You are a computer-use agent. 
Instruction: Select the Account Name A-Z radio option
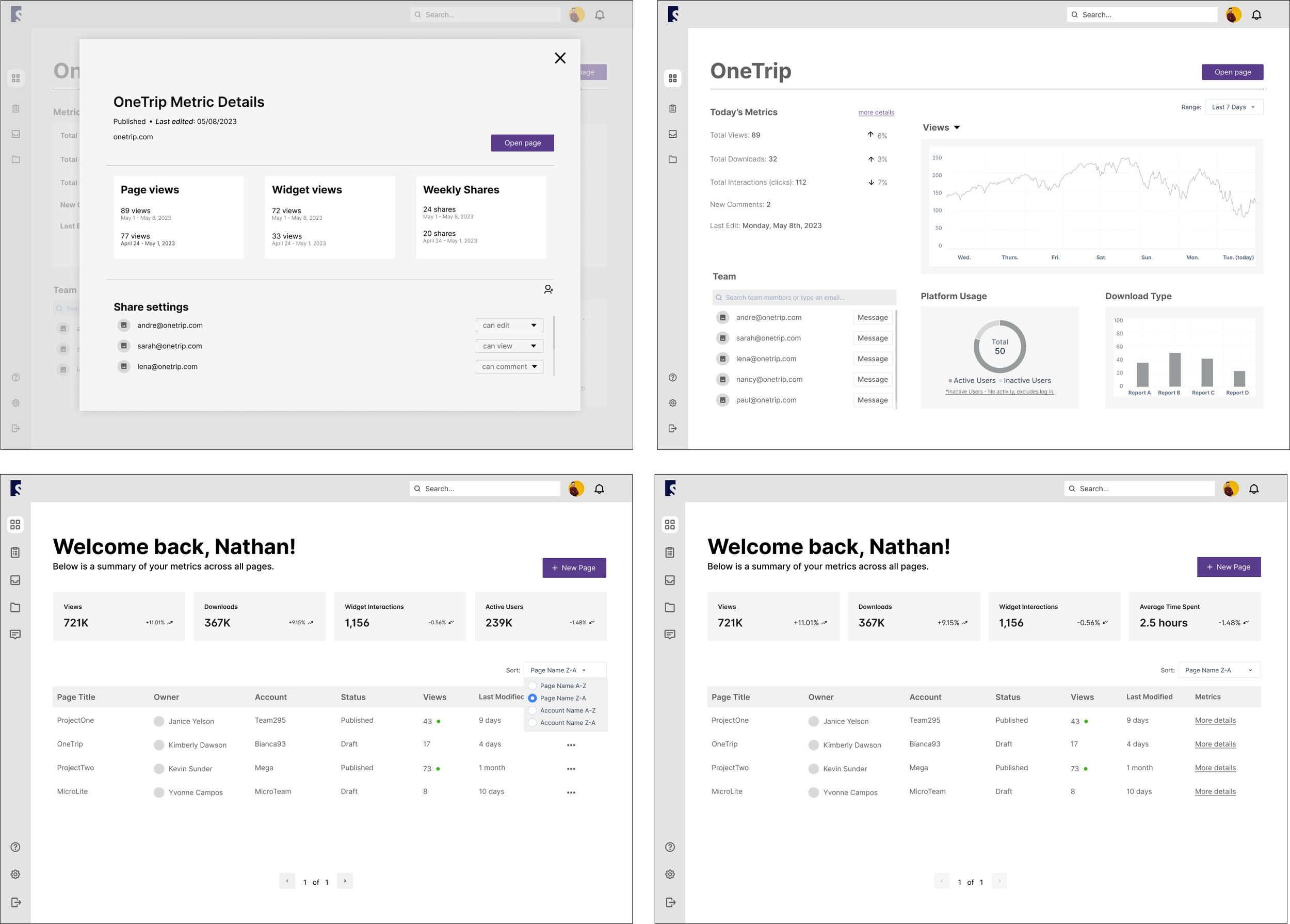(x=533, y=711)
